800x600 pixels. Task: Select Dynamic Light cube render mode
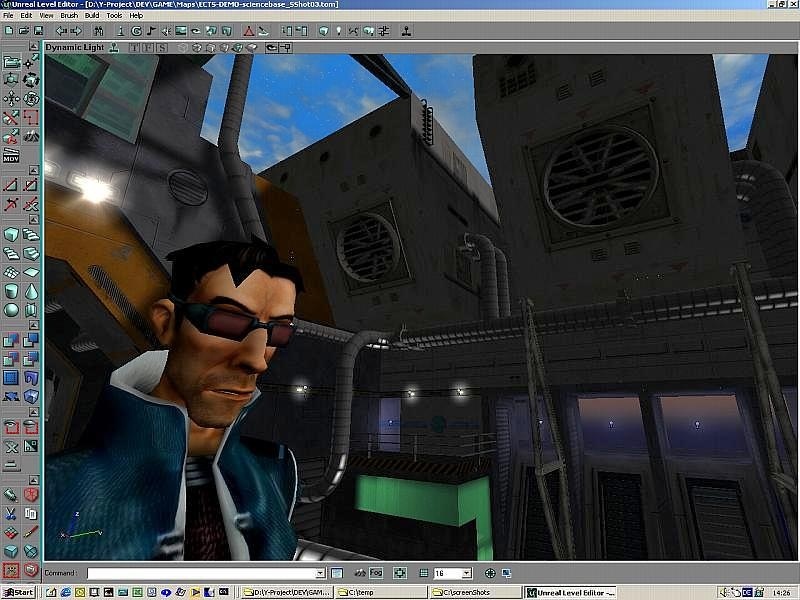click(x=238, y=48)
